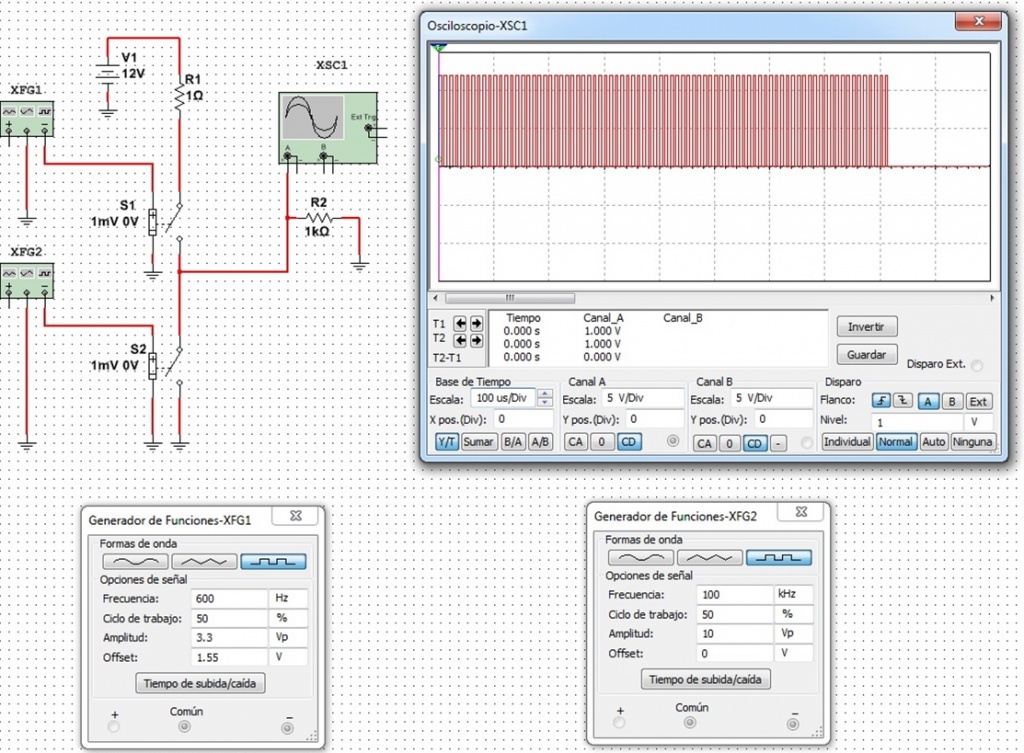Switch timebase mode to B/A
The height and width of the screenshot is (753, 1024).
click(x=512, y=442)
